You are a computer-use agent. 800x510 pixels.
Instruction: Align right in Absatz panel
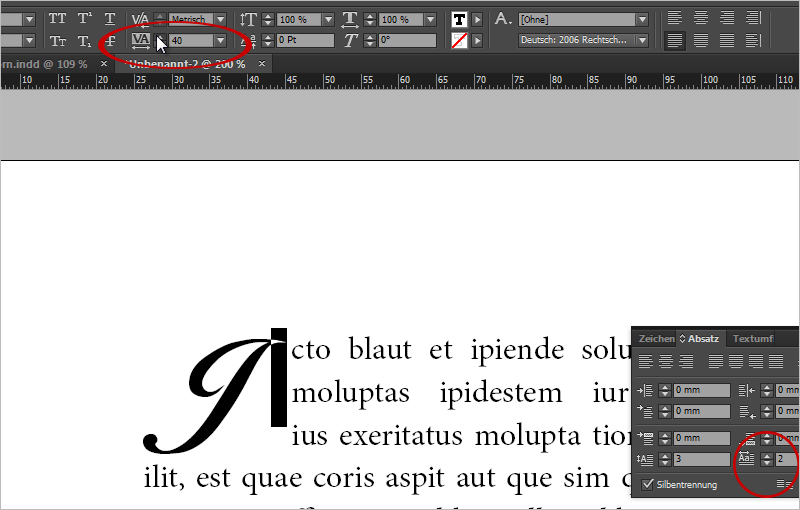pyautogui.click(x=686, y=362)
